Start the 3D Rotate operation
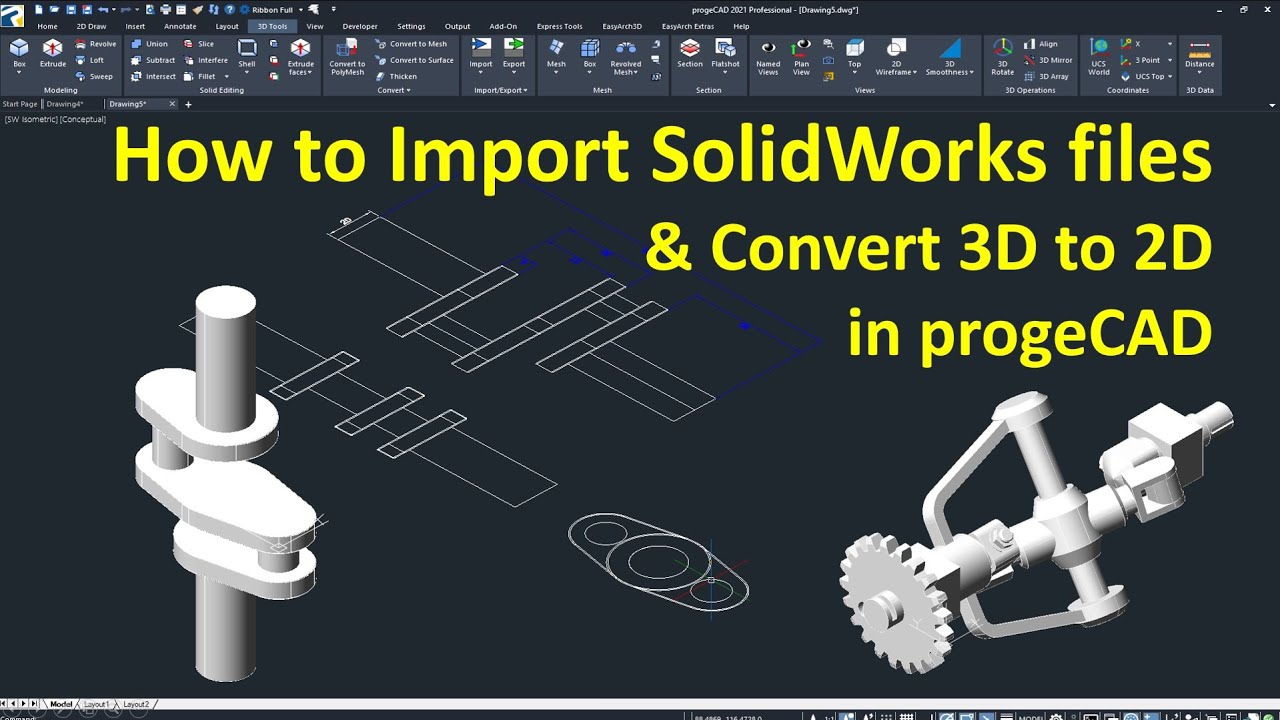The image size is (1280, 720). coord(1002,58)
